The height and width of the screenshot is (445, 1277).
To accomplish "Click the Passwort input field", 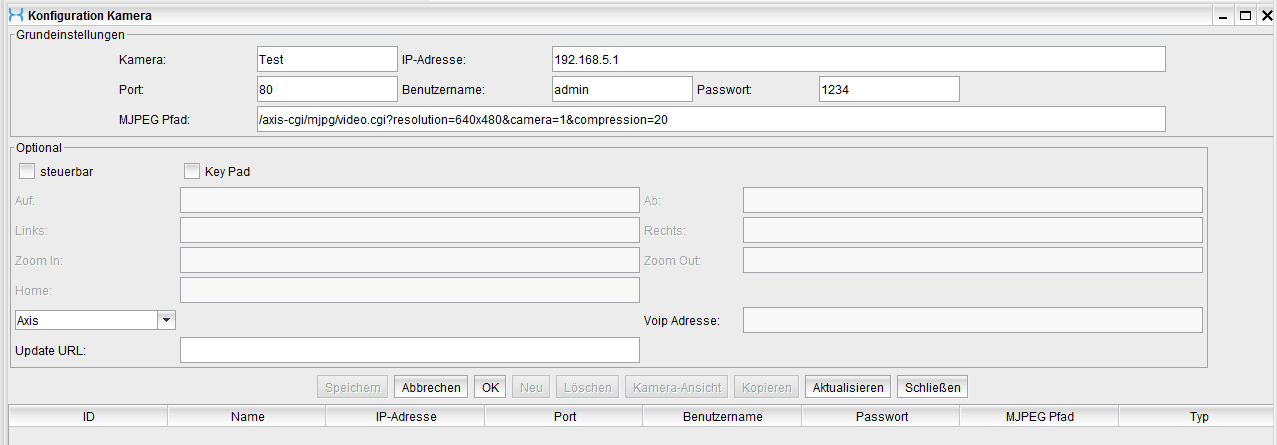I will [x=888, y=89].
